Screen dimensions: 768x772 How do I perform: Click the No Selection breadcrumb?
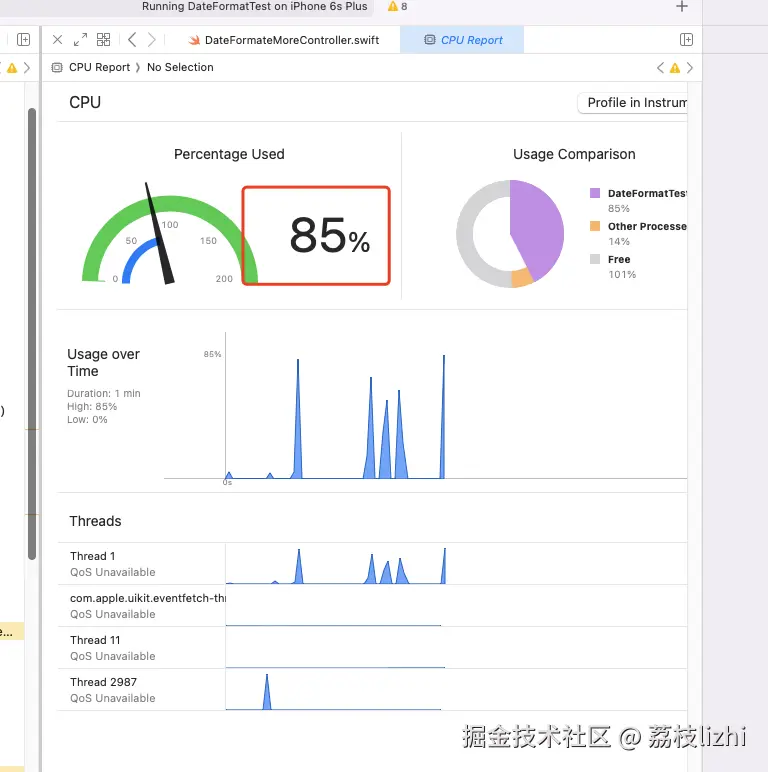(180, 67)
